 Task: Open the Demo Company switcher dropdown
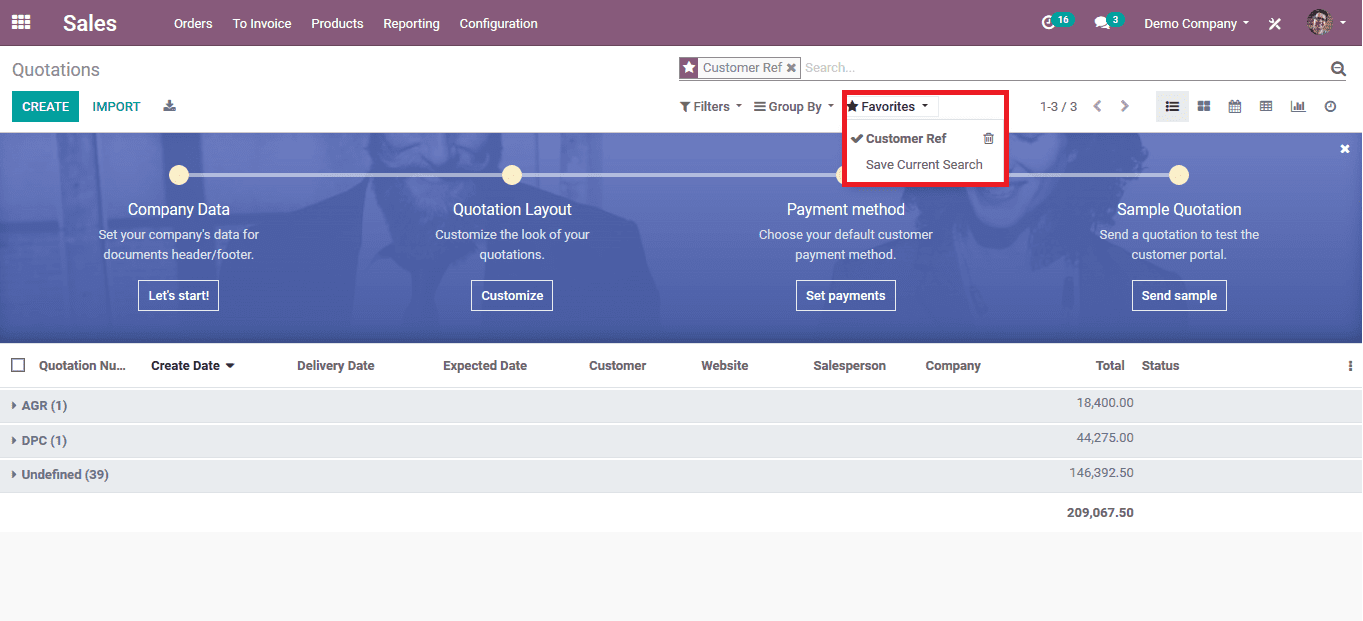pos(1196,23)
